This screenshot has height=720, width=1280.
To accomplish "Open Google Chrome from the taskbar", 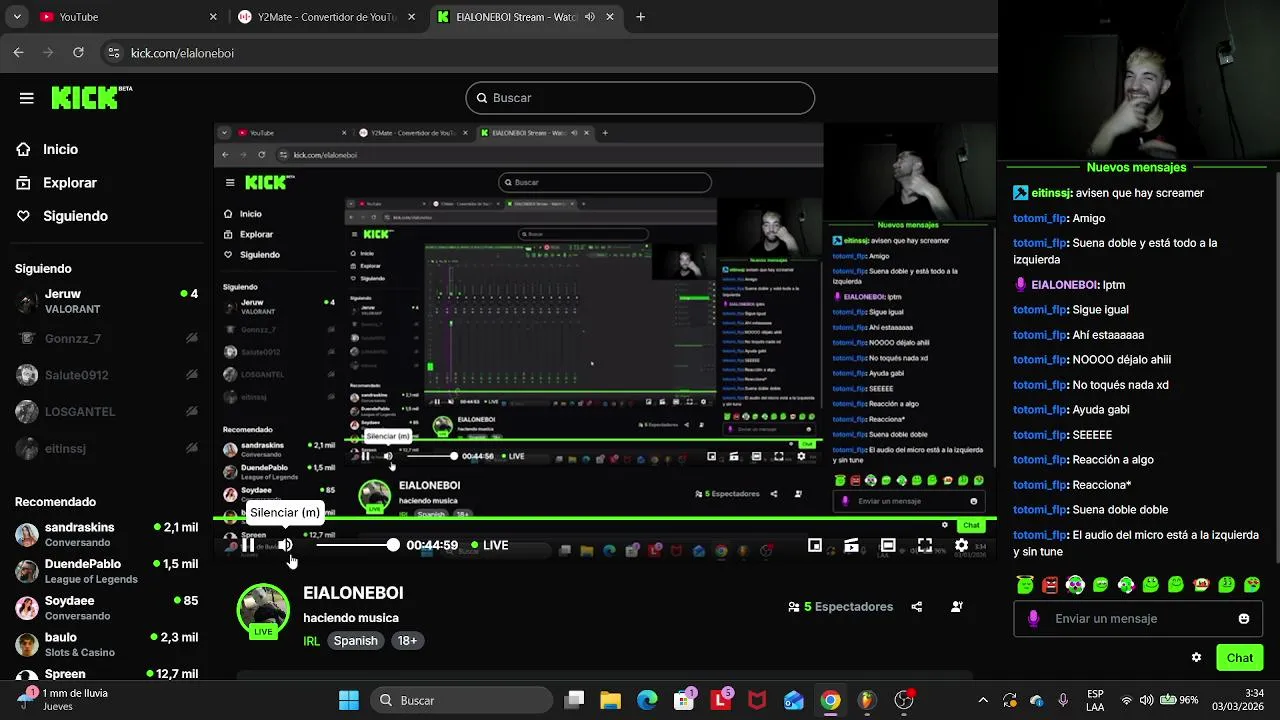I will point(830,700).
